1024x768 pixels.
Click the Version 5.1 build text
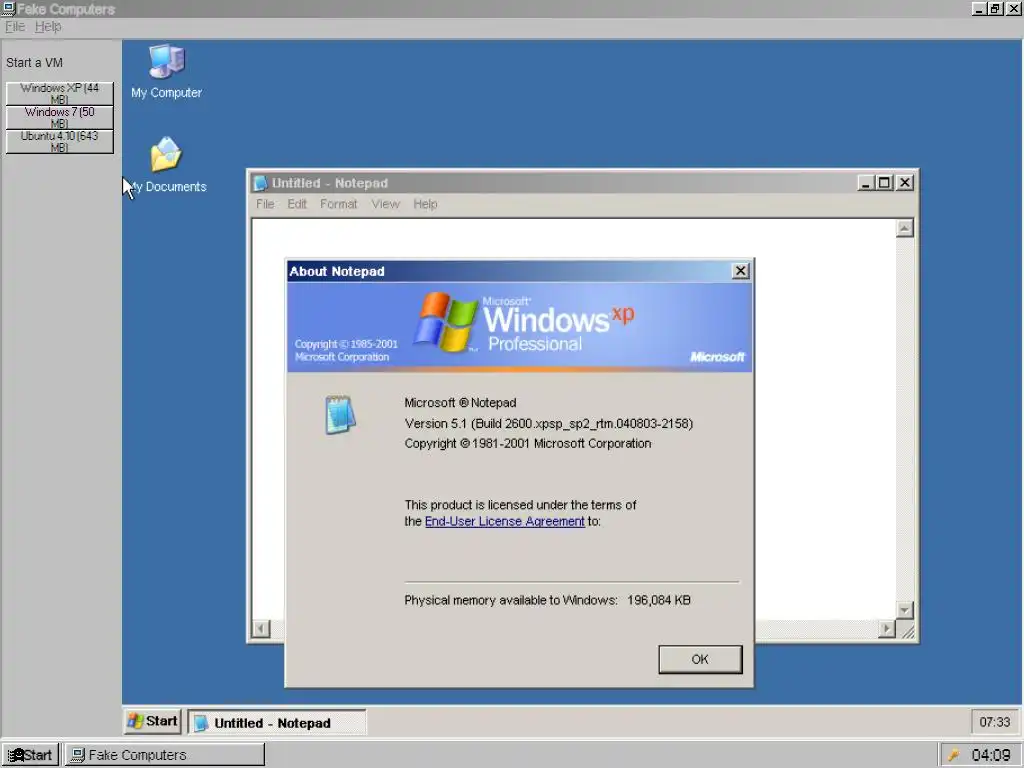pos(549,423)
